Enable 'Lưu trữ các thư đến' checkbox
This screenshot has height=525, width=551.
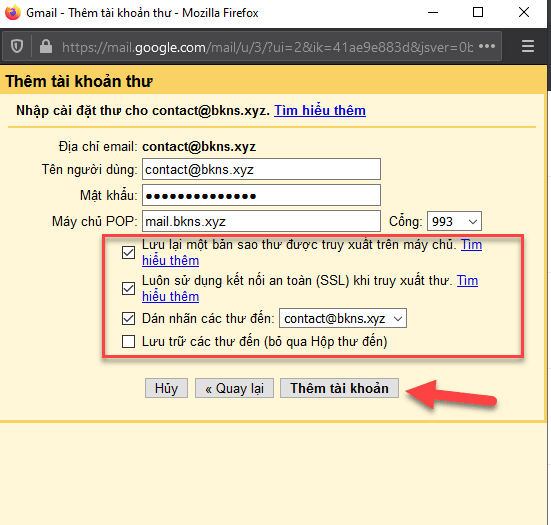[x=128, y=341]
